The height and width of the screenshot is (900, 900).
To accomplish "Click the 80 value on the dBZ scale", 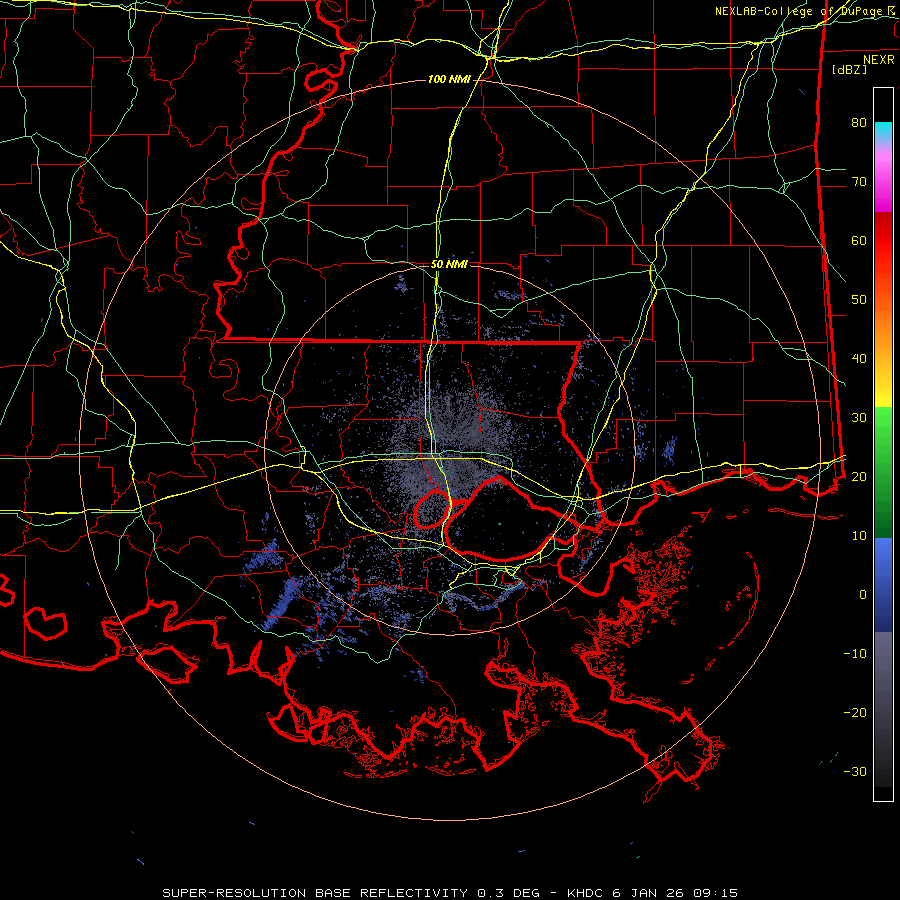I will pos(859,122).
